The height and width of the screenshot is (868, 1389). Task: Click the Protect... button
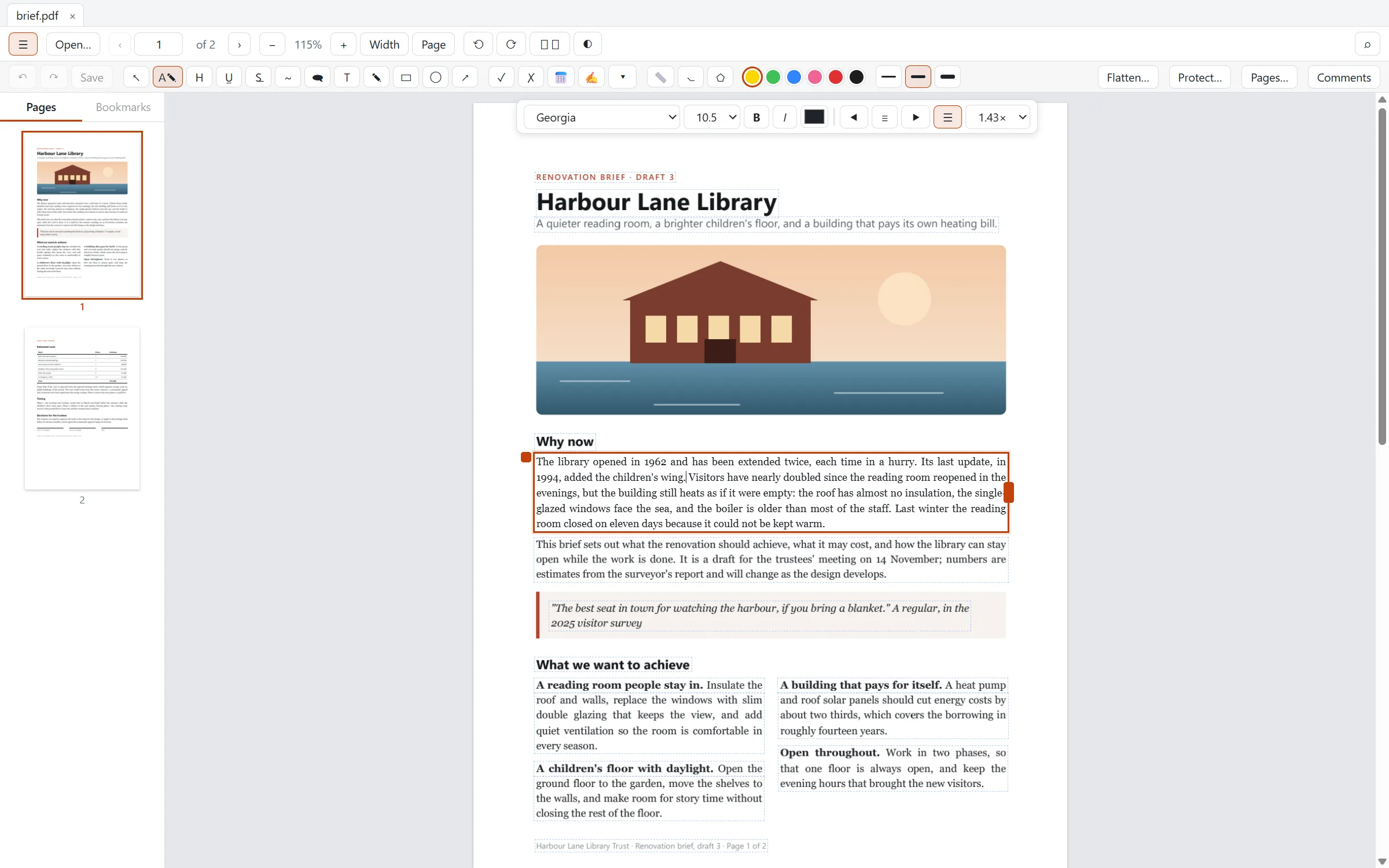click(1200, 78)
